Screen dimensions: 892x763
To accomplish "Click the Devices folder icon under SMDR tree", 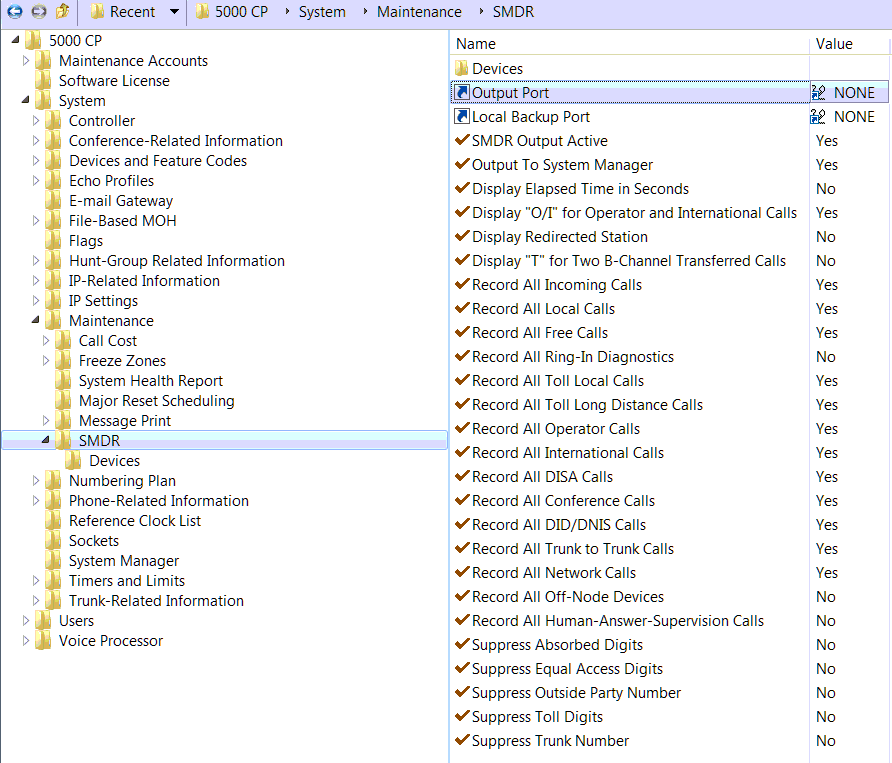I will point(73,460).
